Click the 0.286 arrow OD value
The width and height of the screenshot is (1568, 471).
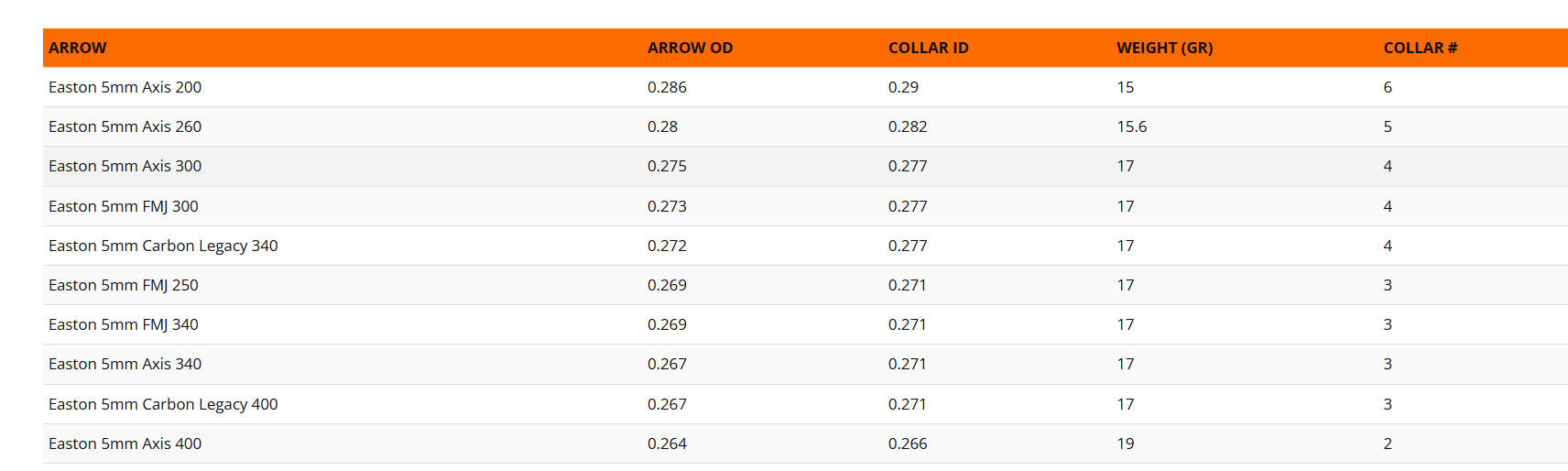tap(667, 87)
